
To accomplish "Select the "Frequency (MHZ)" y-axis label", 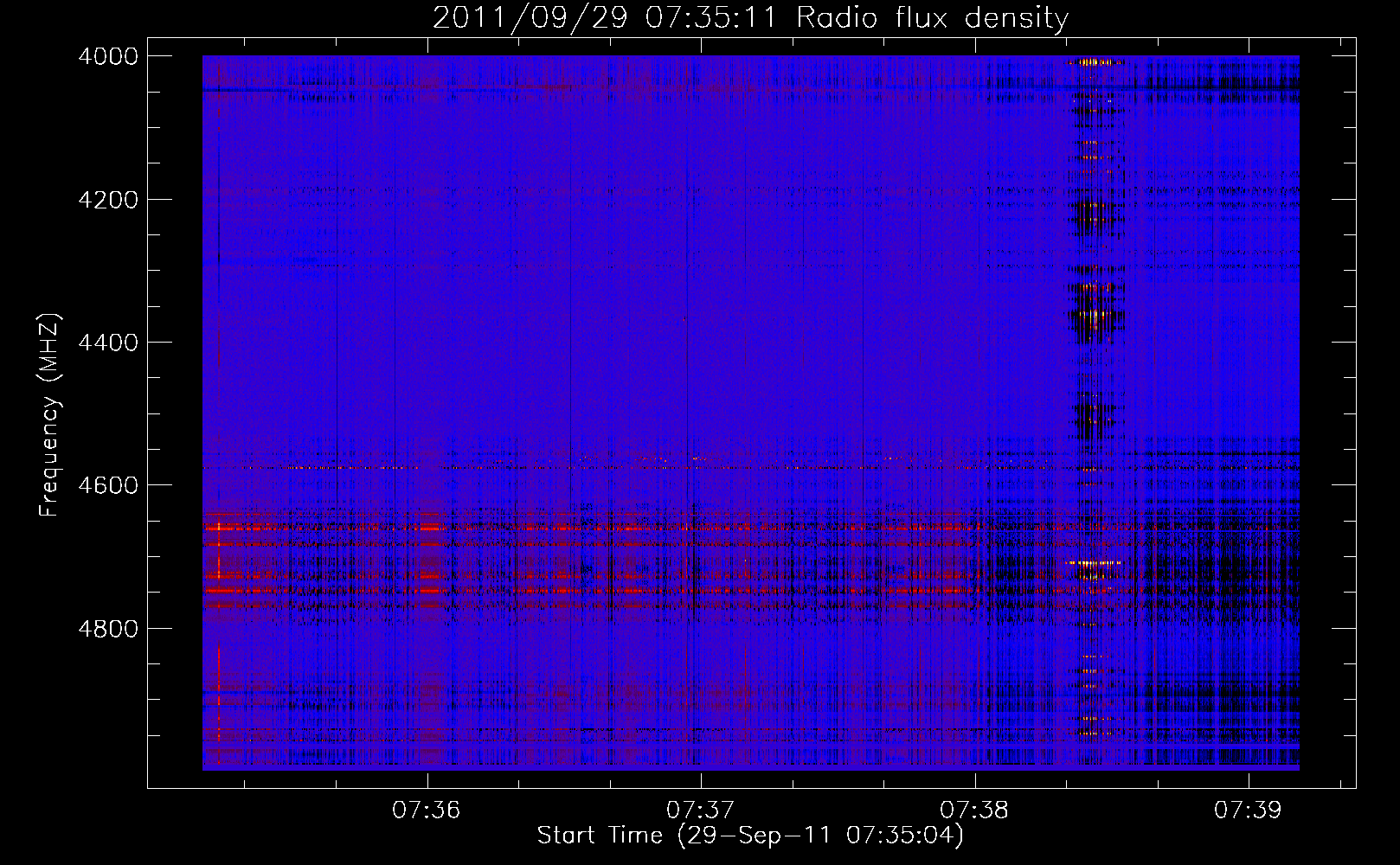I will [x=50, y=415].
